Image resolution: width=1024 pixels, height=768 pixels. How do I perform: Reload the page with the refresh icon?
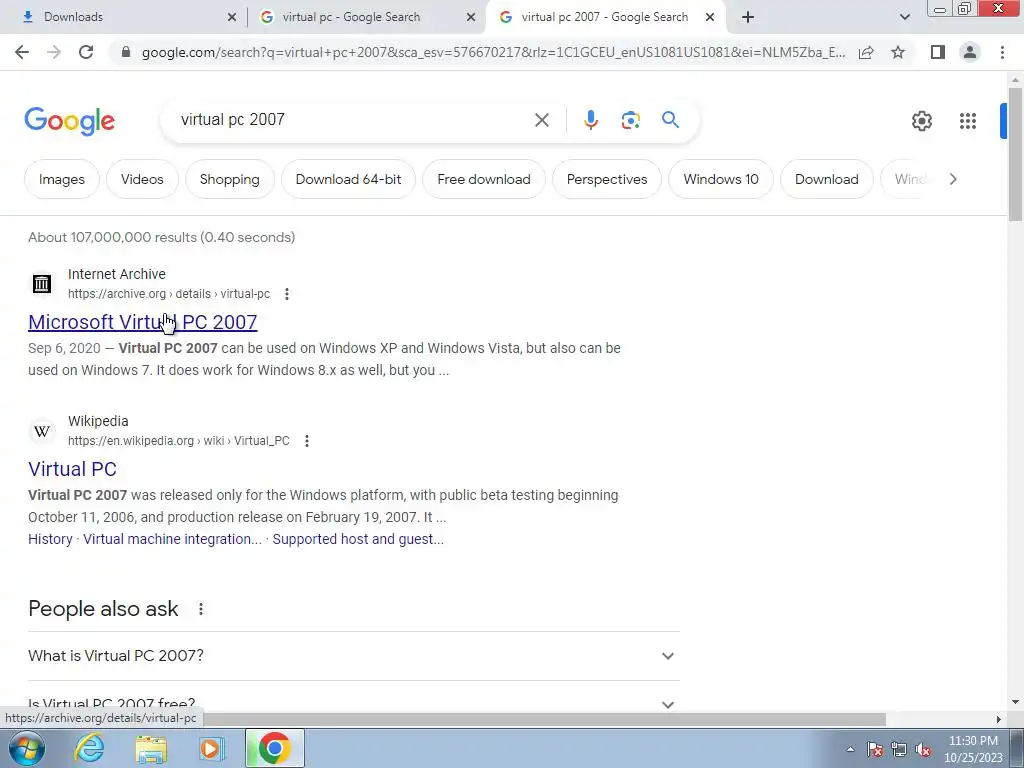point(86,52)
